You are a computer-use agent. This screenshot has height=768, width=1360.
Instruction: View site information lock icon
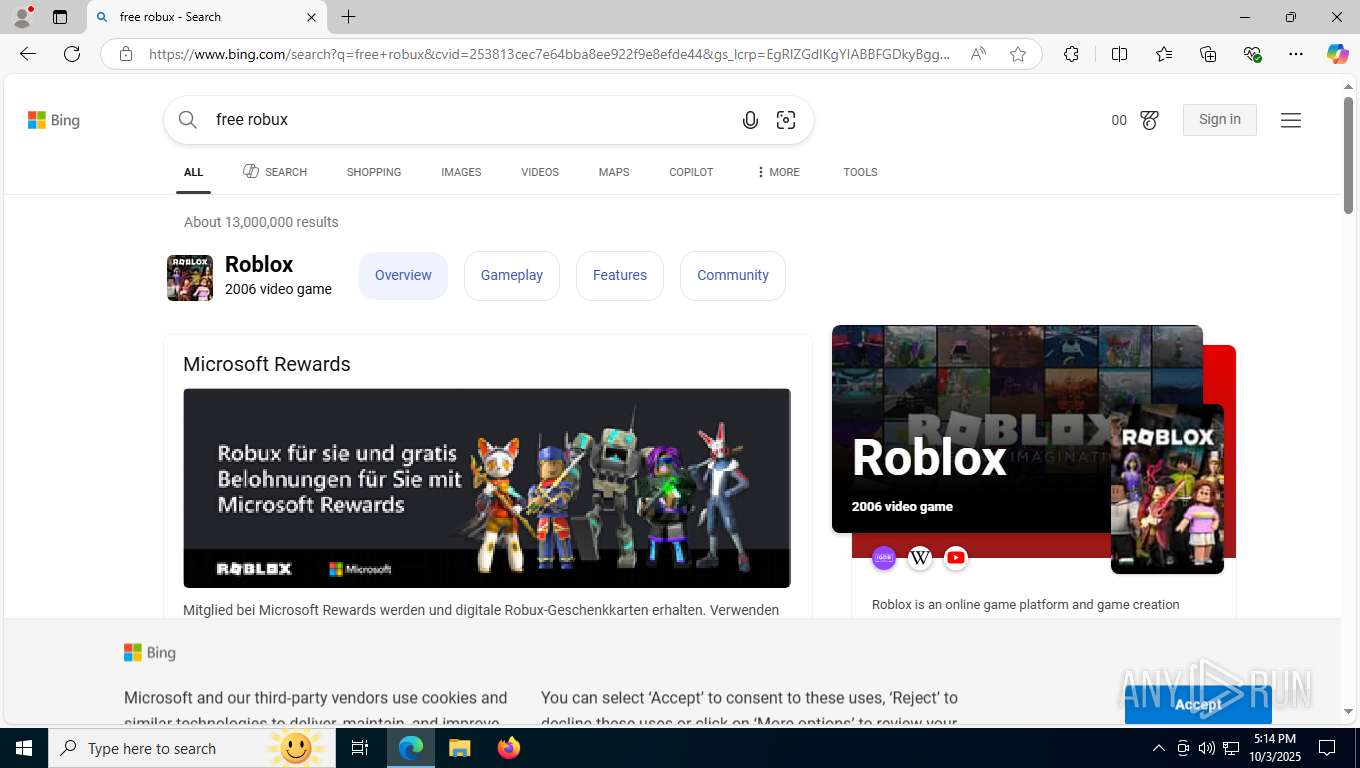[x=125, y=54]
